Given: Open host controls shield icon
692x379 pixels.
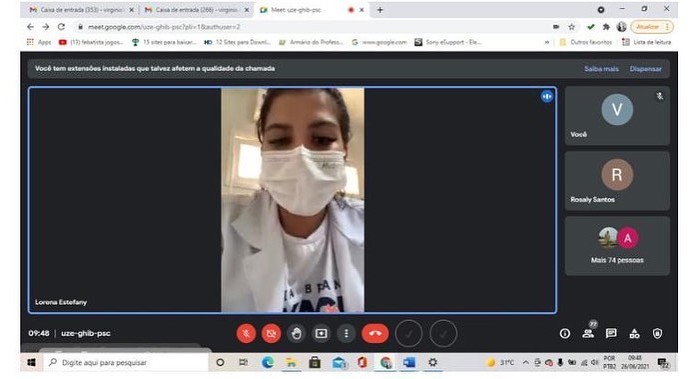Looking at the screenshot, I should [658, 334].
